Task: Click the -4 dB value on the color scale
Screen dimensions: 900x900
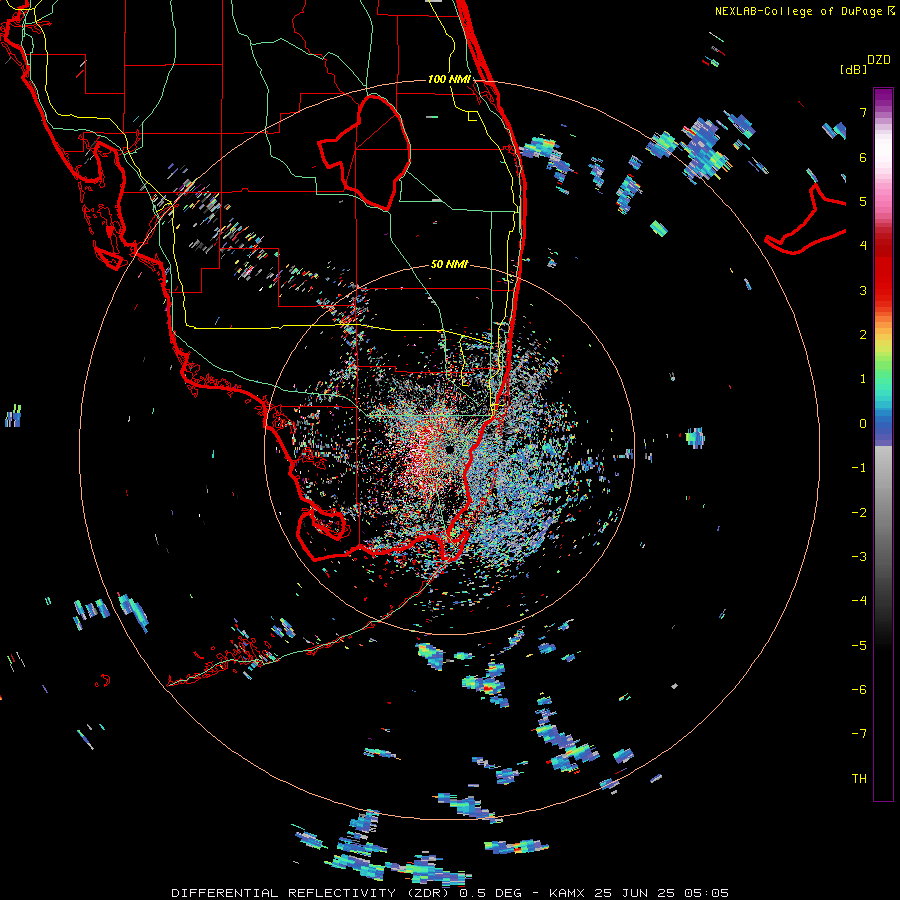Action: 859,600
